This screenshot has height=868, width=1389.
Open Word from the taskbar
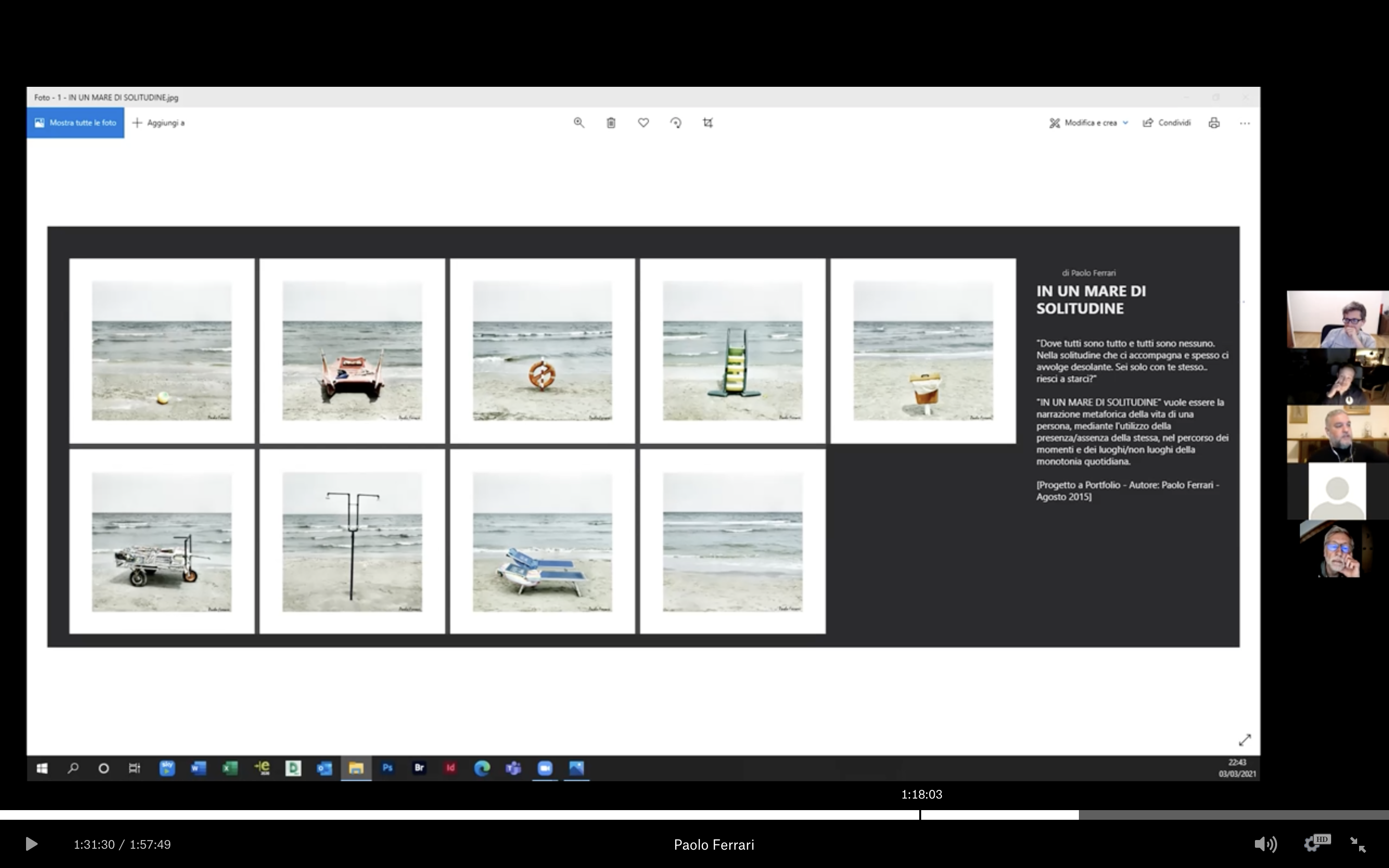[199, 768]
